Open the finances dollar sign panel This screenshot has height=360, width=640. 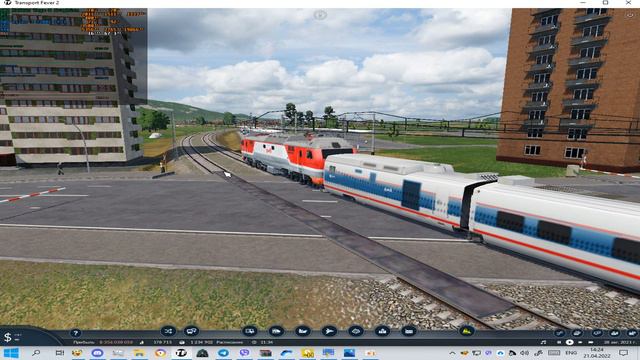click(x=7, y=337)
